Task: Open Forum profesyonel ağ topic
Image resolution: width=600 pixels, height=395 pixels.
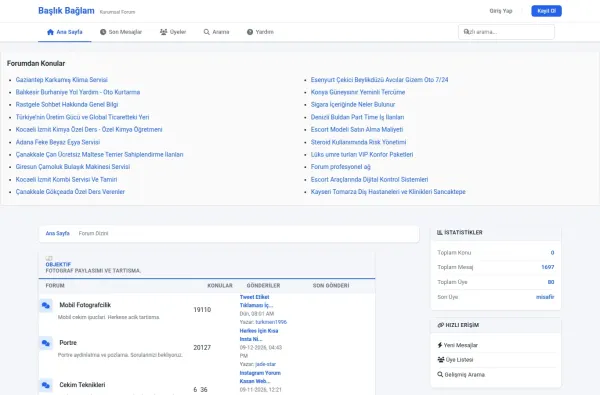Action: (x=341, y=167)
